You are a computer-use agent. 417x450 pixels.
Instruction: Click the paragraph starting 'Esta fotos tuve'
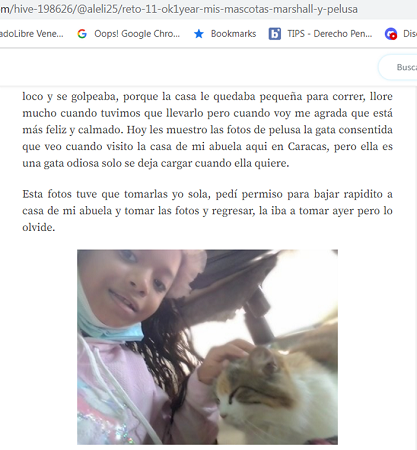pyautogui.click(x=207, y=211)
